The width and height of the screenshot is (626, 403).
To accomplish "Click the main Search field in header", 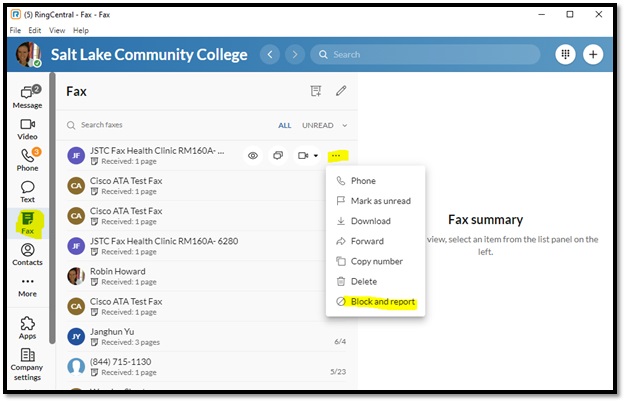I will [425, 54].
